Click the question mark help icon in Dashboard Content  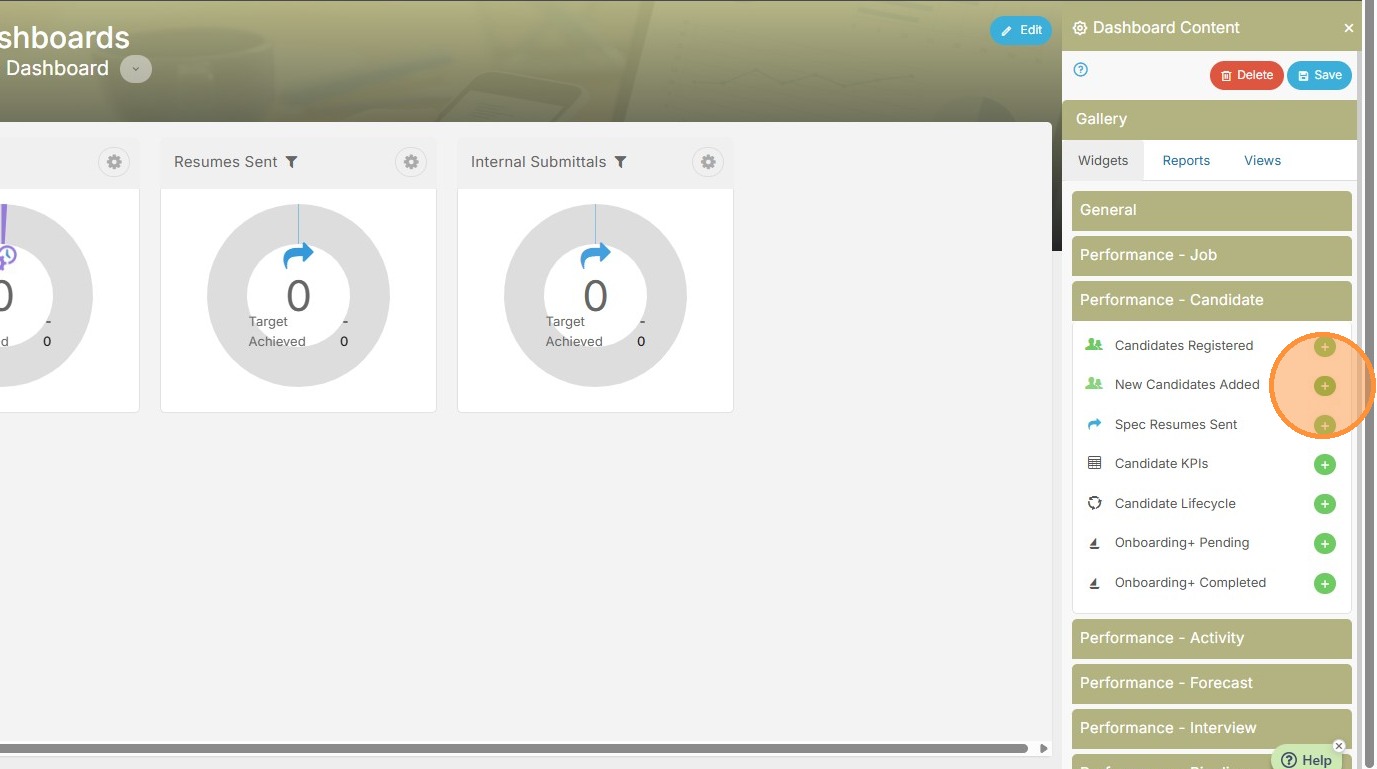pos(1080,70)
